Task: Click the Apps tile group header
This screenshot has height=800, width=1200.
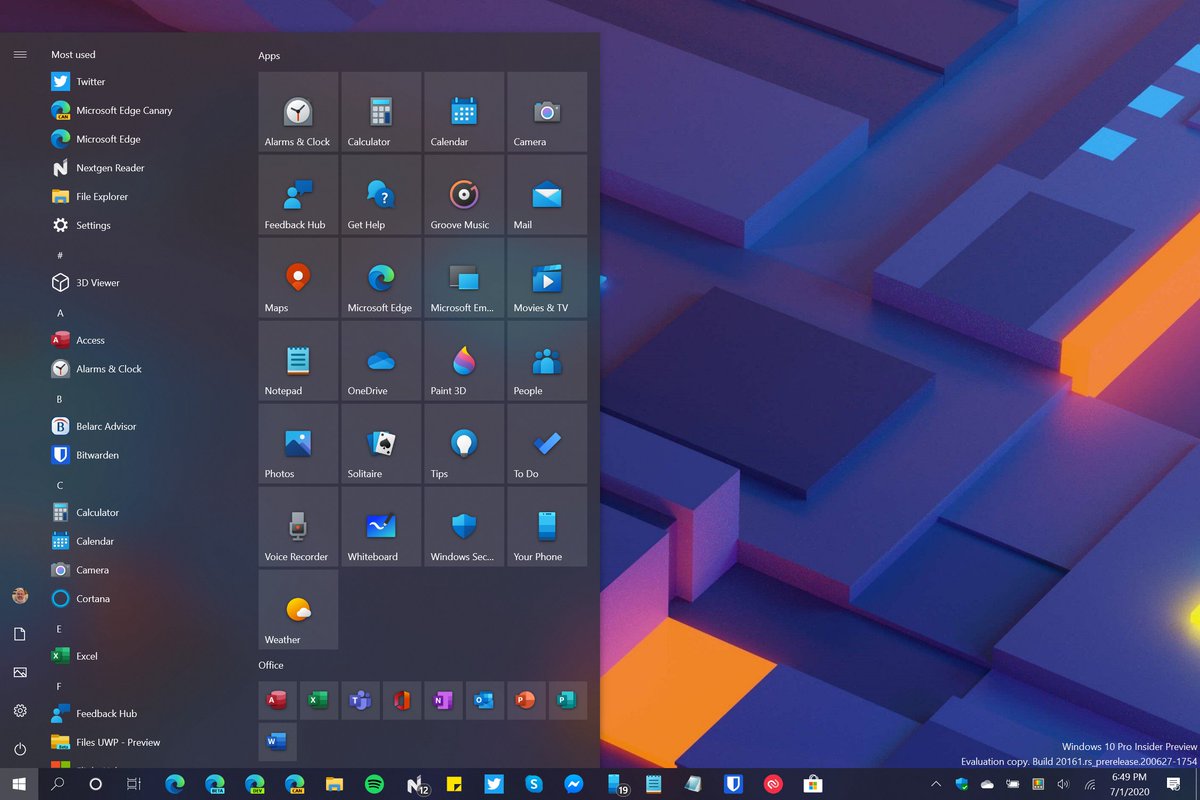Action: 269,56
